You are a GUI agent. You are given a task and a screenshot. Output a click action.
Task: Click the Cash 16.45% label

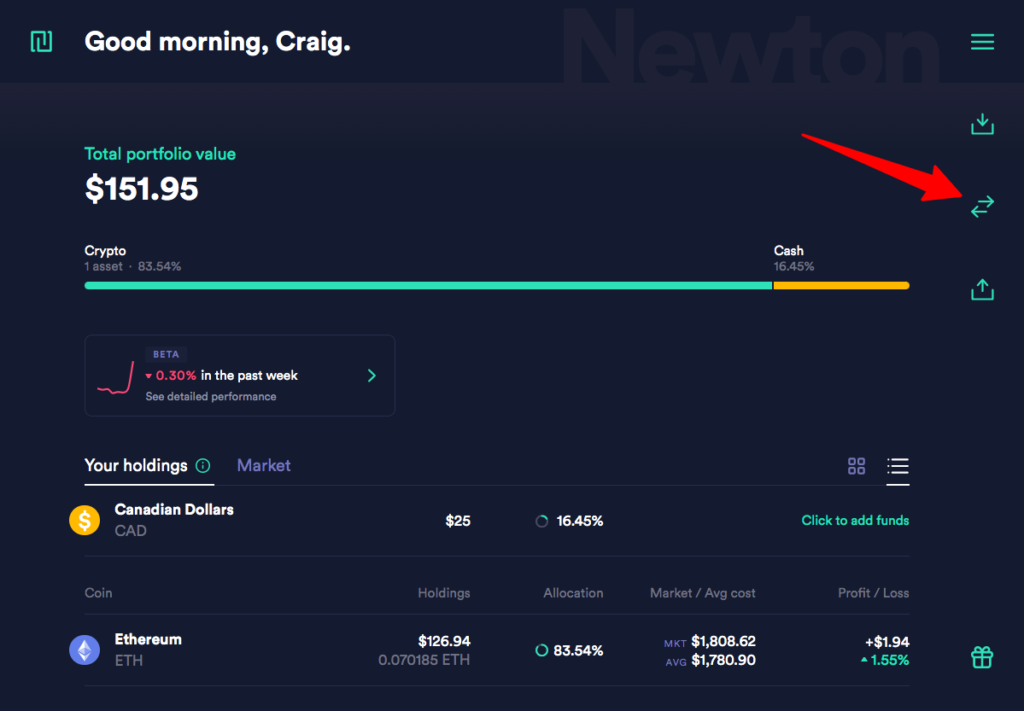(x=793, y=259)
